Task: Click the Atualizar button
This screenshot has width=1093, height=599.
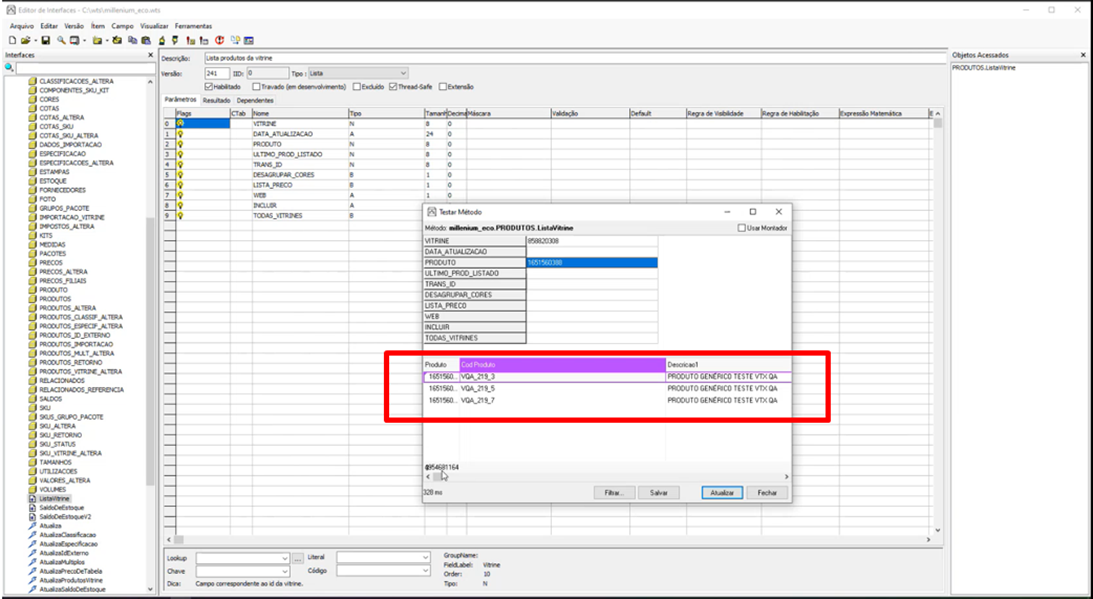Action: pyautogui.click(x=722, y=492)
